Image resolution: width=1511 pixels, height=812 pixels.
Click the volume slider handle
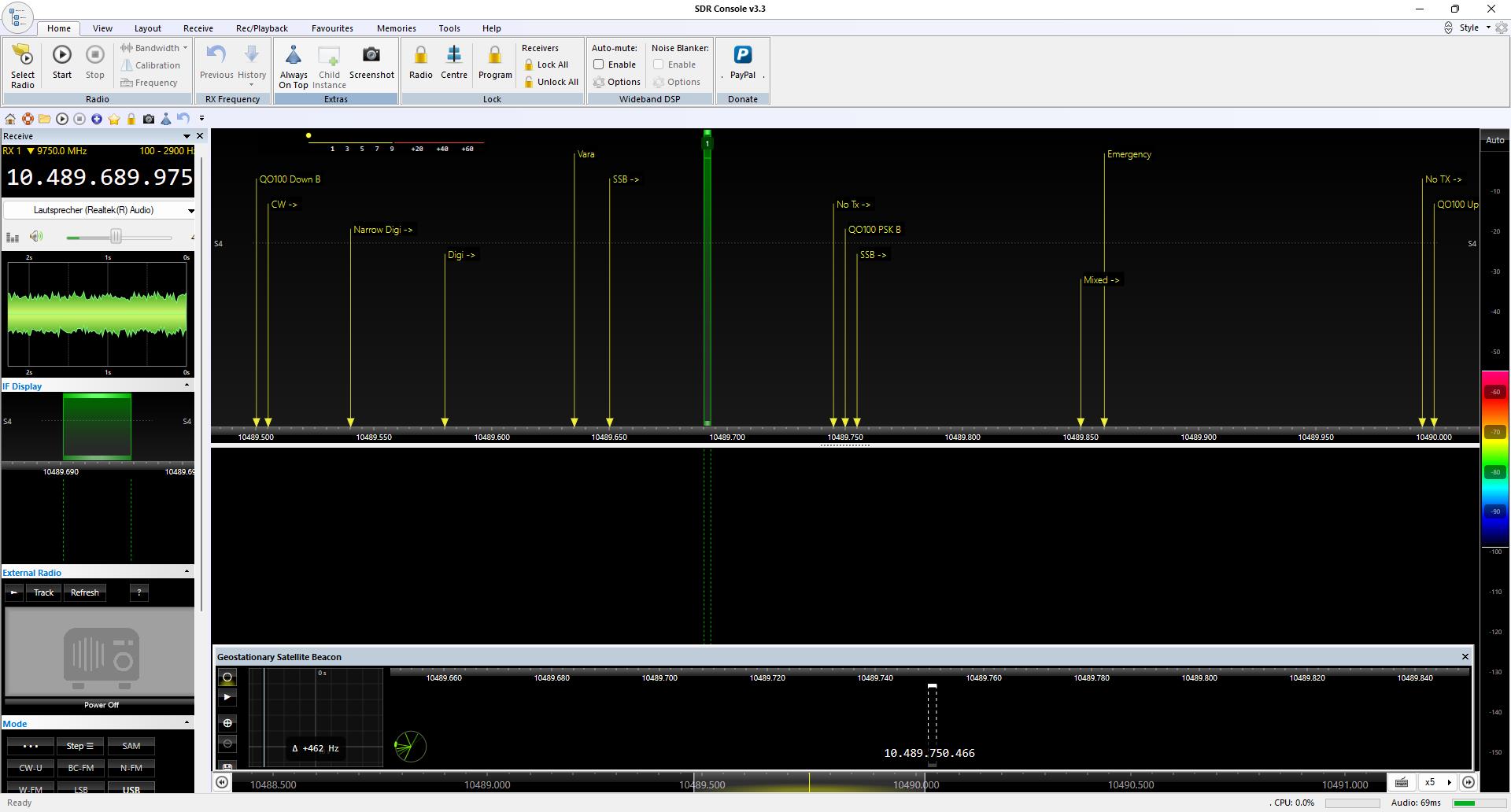(x=116, y=237)
